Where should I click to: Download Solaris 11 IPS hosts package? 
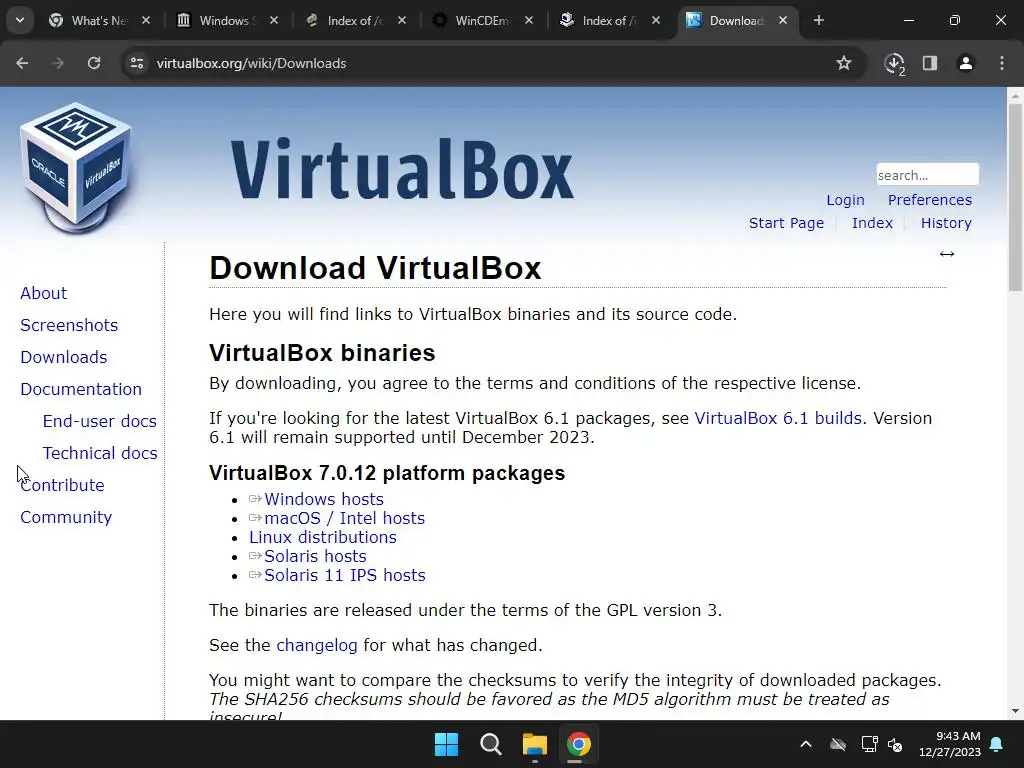[x=345, y=575]
